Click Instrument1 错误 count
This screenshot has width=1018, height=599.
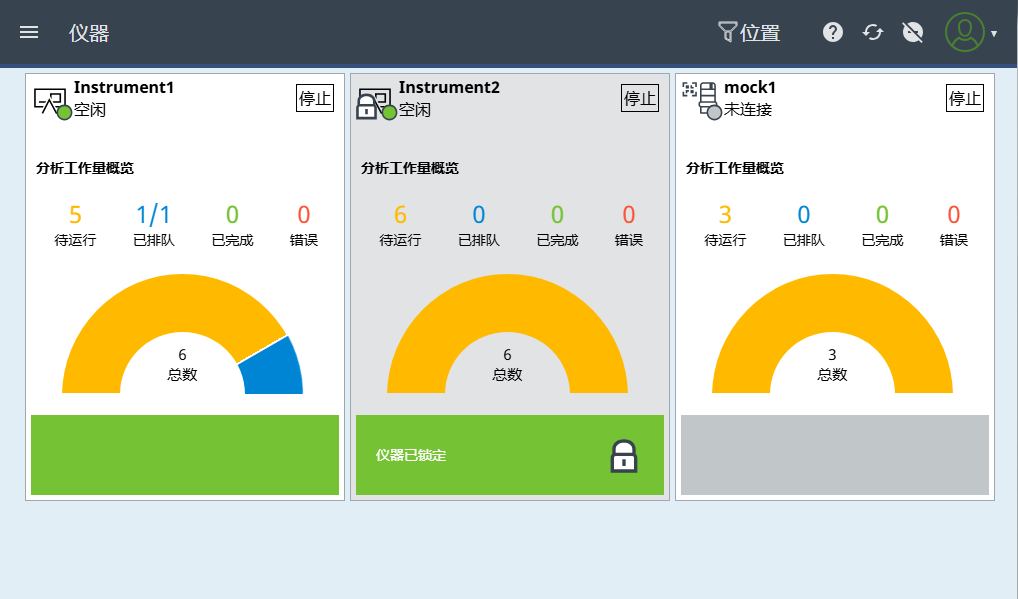coord(304,214)
